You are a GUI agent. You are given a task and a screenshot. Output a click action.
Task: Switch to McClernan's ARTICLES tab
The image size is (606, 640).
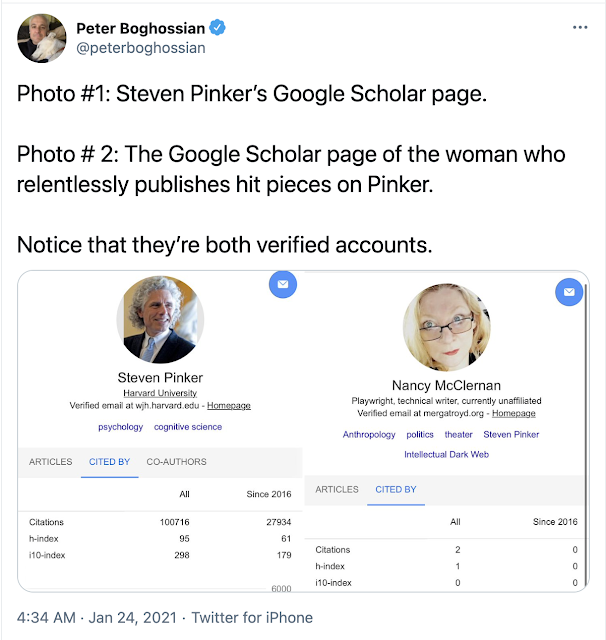(x=337, y=490)
